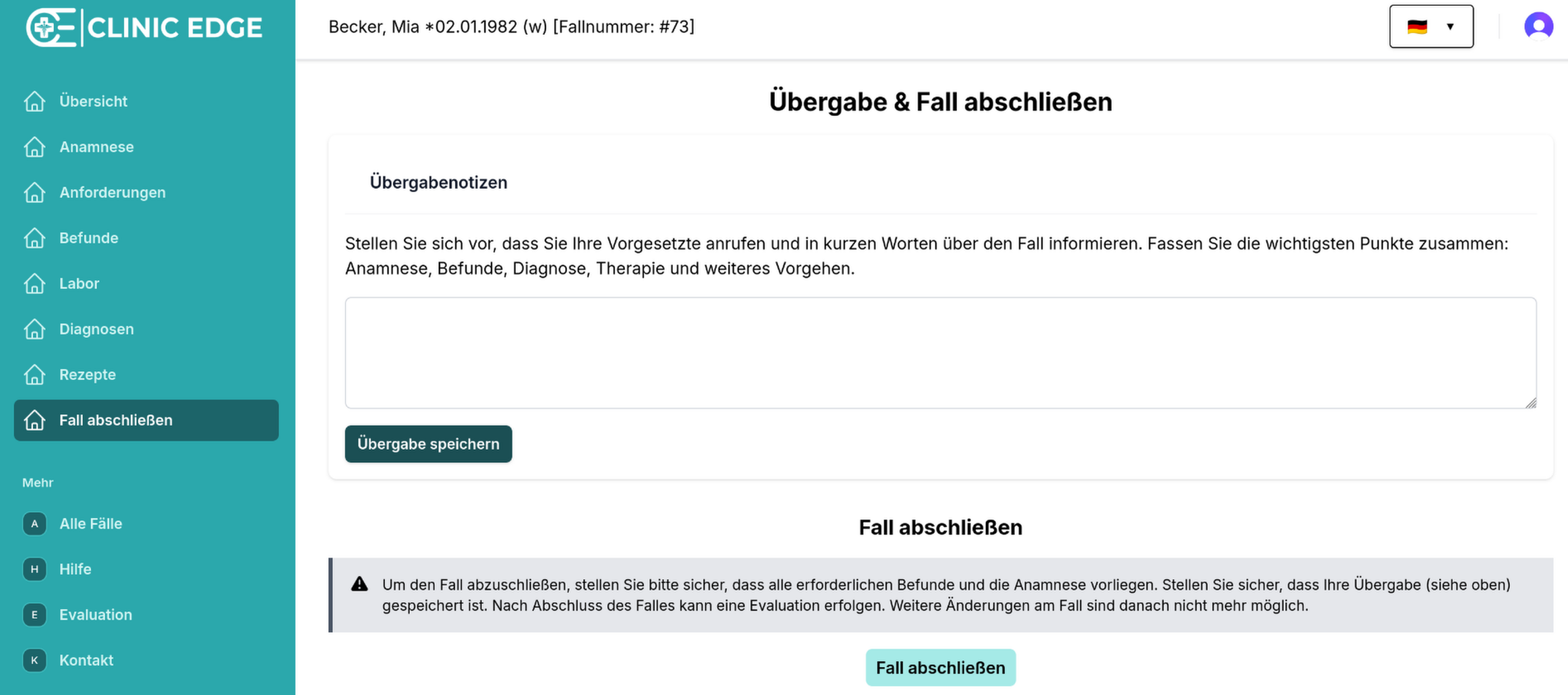Click the Clinic Edge logo icon
The image size is (1568, 695).
51,27
